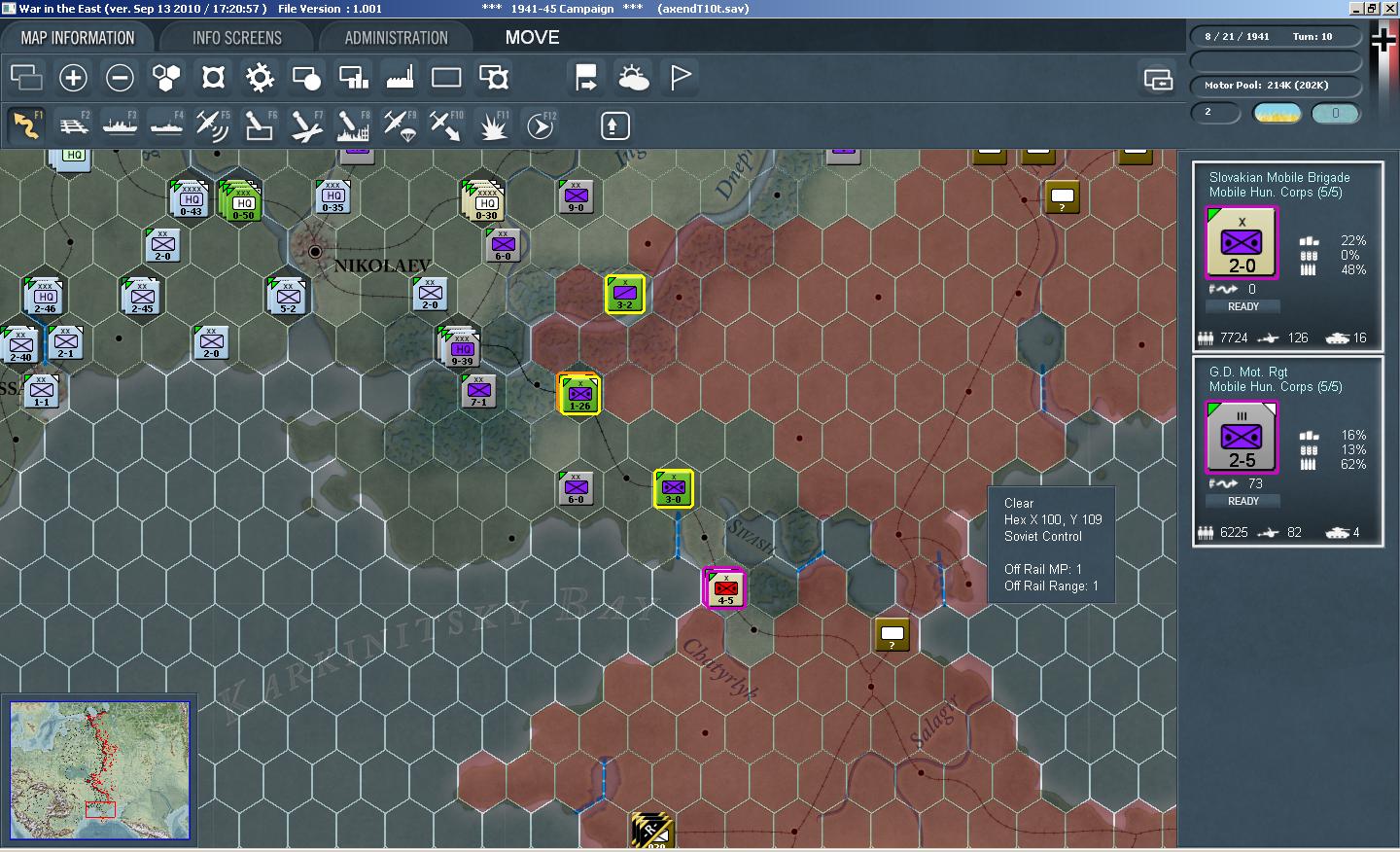Viewport: 1400px width, 852px height.
Task: Select the F3 ship mode icon
Action: tap(120, 125)
